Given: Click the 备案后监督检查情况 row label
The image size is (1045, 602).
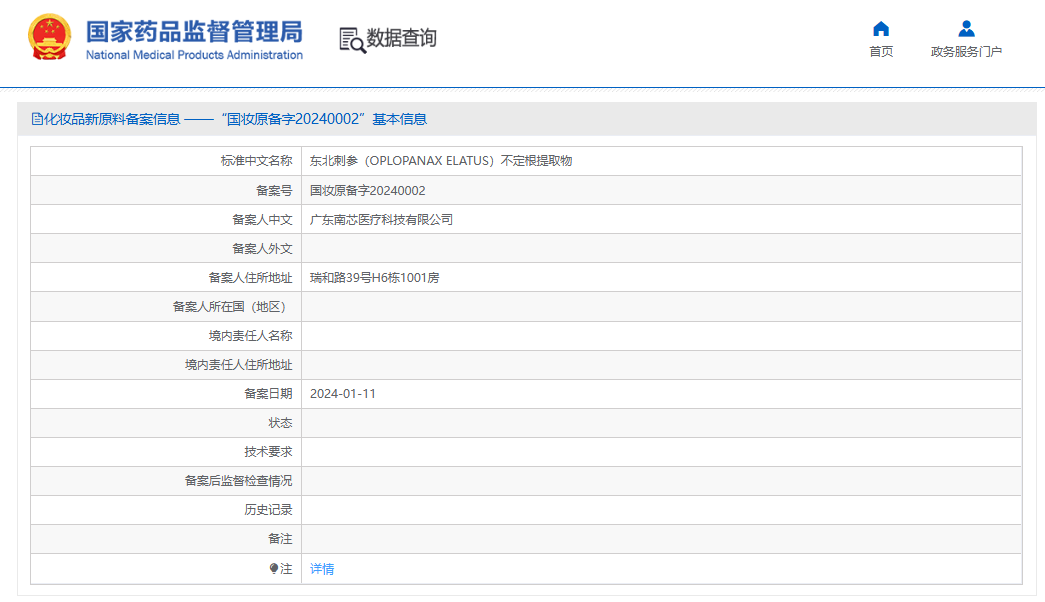Looking at the screenshot, I should click(239, 481).
